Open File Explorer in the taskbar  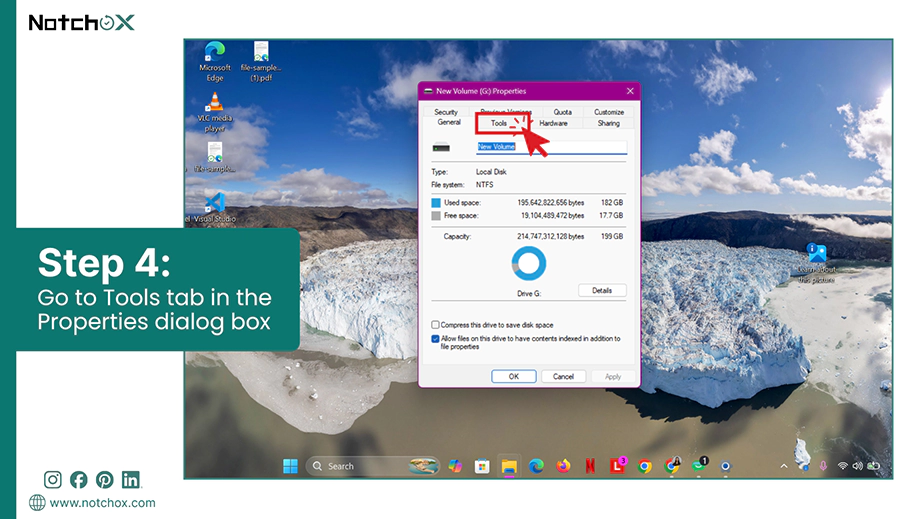[x=509, y=466]
